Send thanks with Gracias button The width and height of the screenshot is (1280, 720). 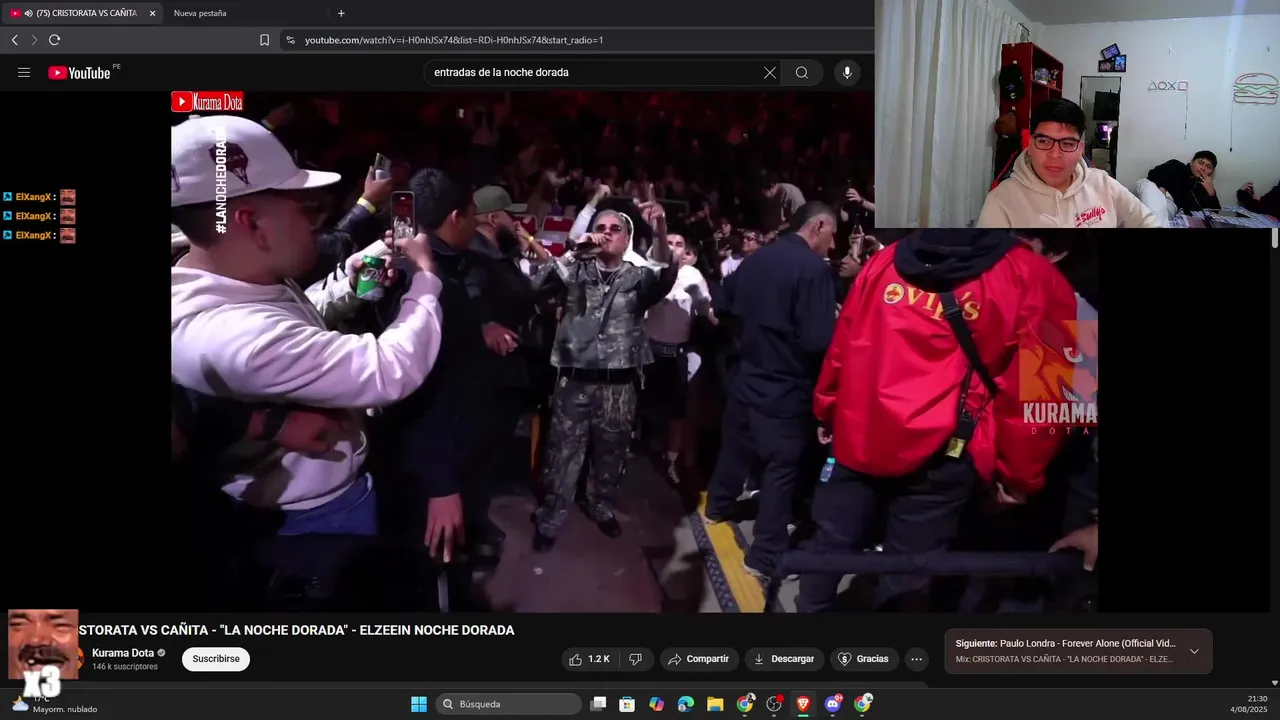[x=863, y=659]
